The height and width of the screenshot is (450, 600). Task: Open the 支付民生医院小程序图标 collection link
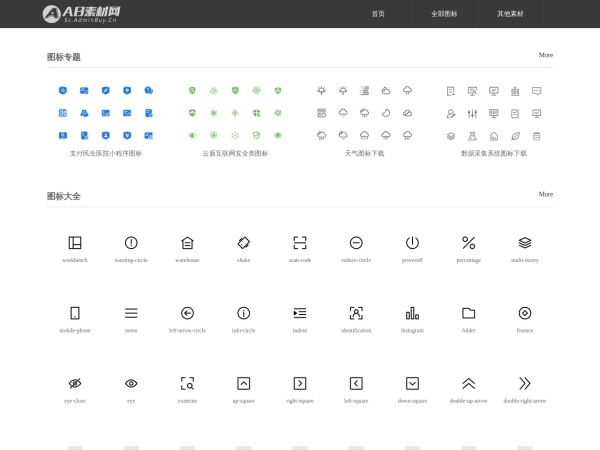point(106,153)
